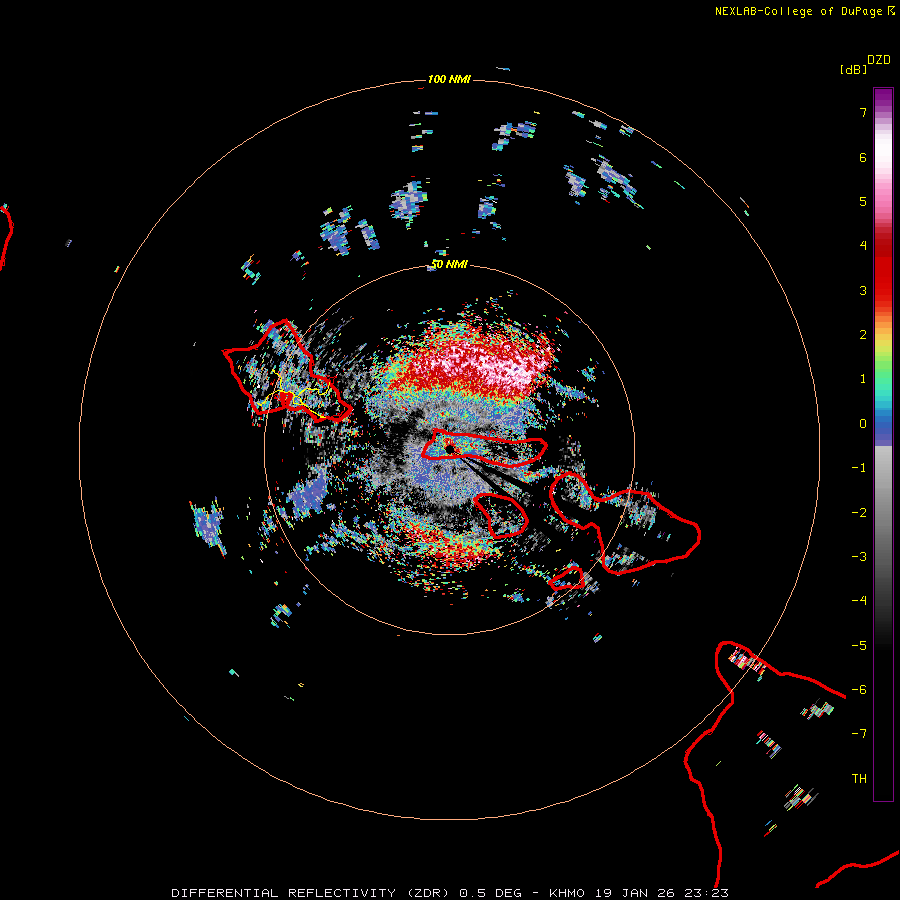Click the -4 value on the dB scale

coord(859,601)
